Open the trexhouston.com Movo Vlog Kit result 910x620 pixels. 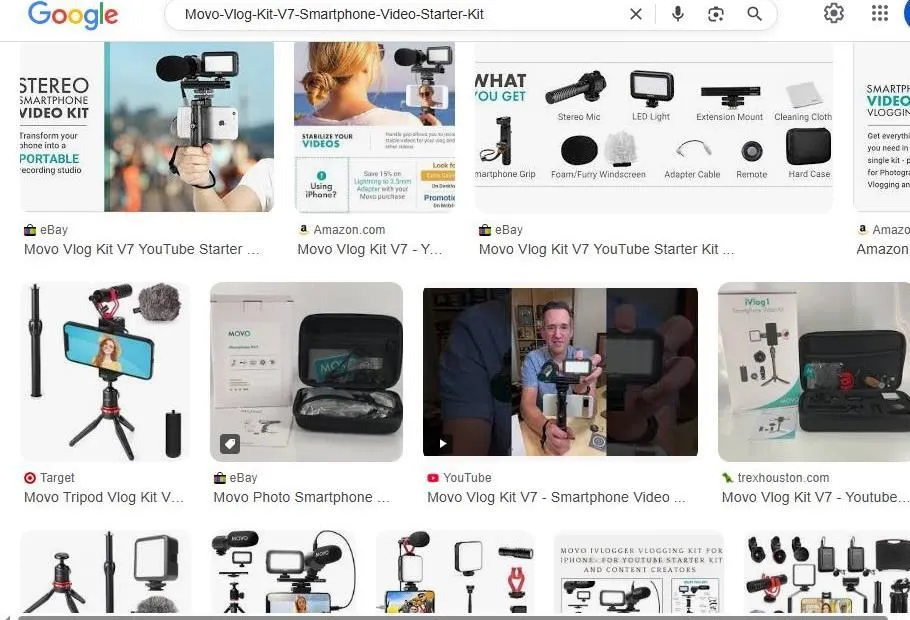812,497
